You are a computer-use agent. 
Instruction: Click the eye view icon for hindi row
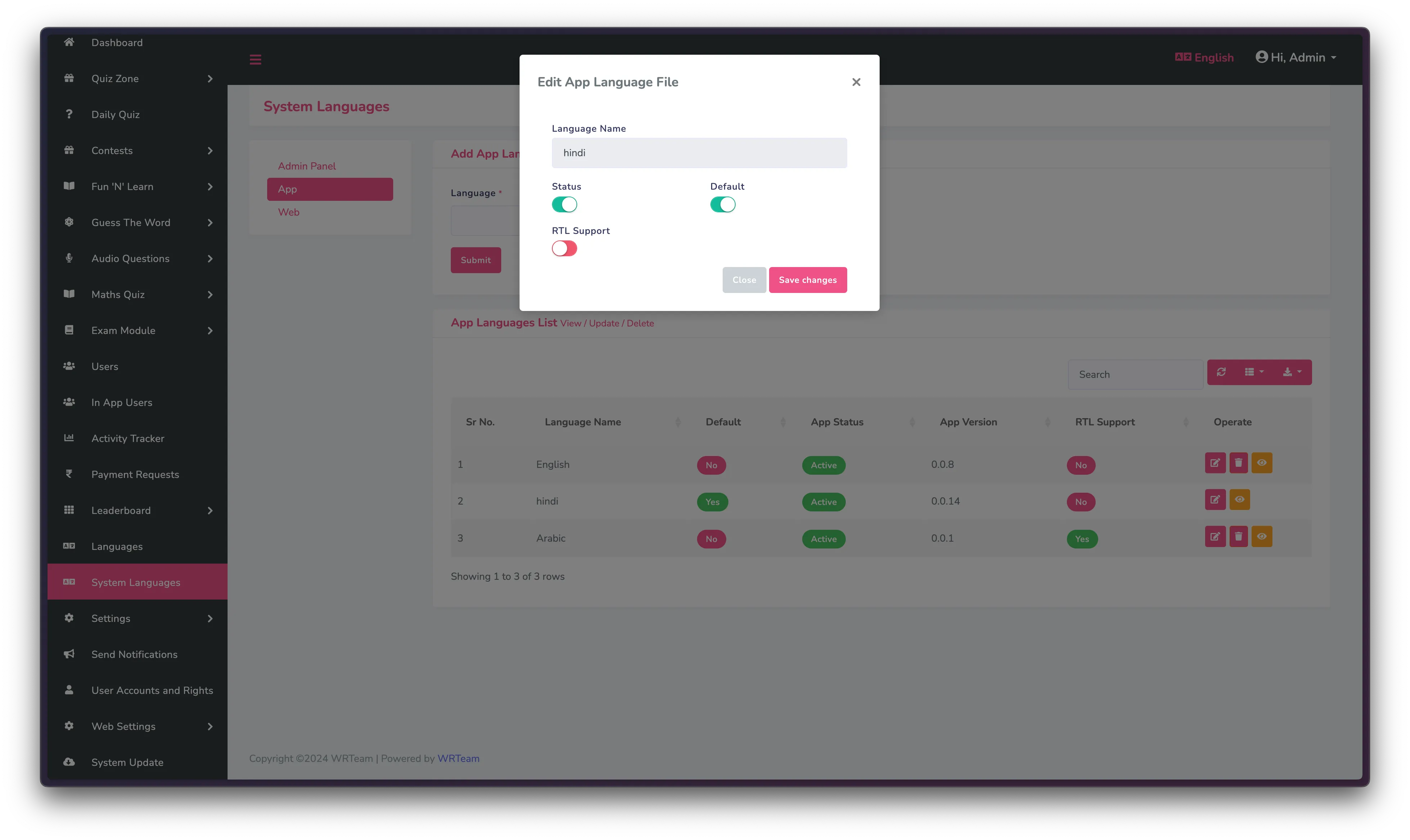tap(1239, 499)
